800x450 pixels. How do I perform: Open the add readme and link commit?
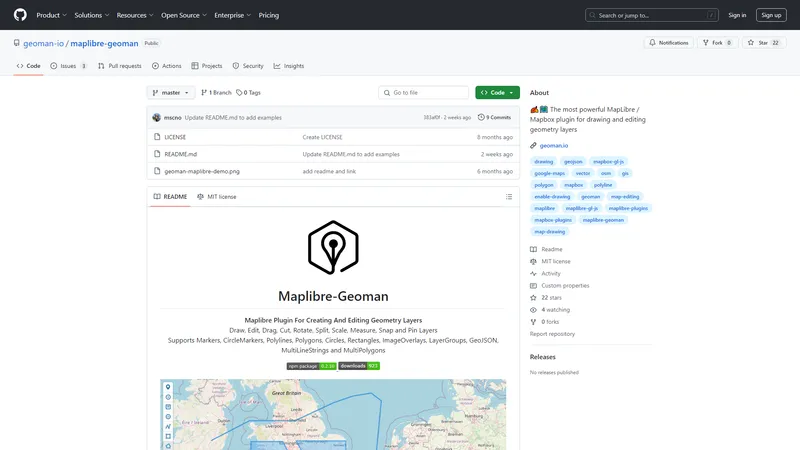329,171
